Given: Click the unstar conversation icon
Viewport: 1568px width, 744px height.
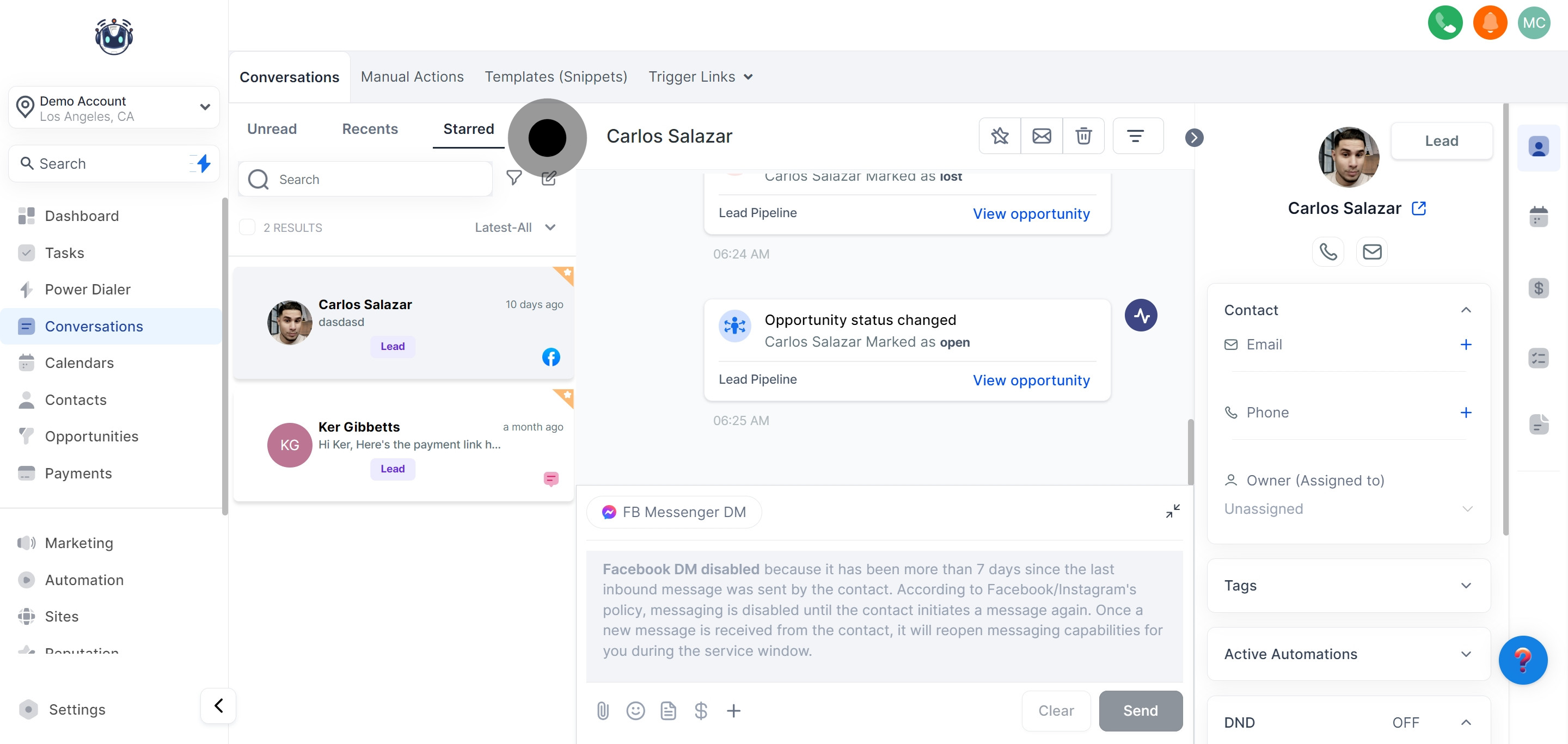Looking at the screenshot, I should (1000, 136).
